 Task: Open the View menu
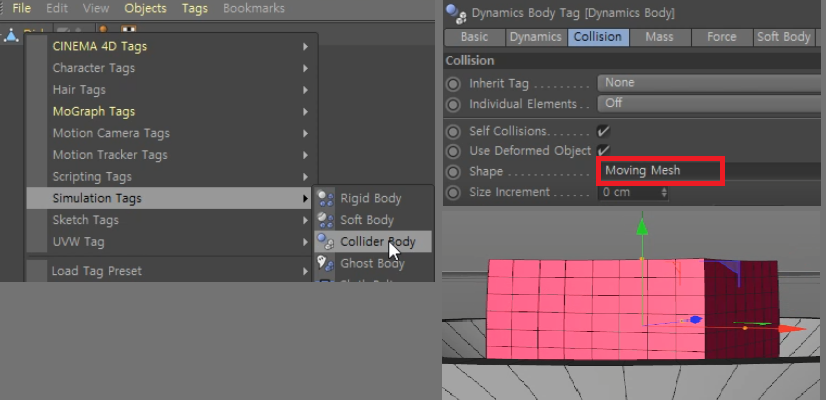click(96, 8)
